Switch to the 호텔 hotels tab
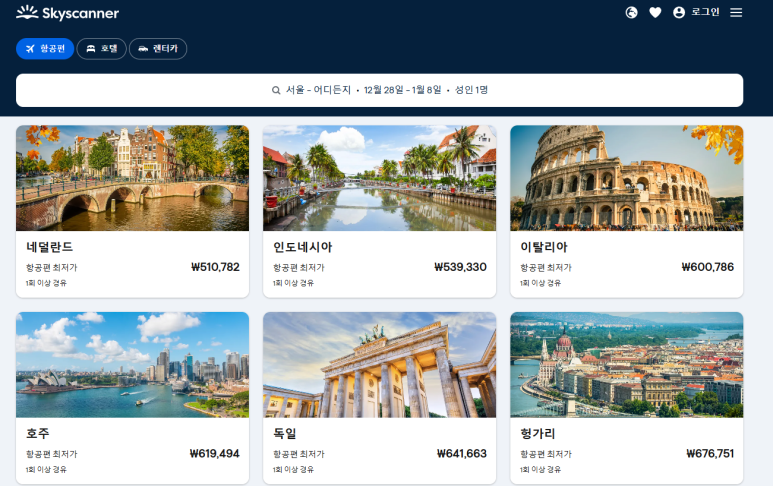 [x=102, y=48]
